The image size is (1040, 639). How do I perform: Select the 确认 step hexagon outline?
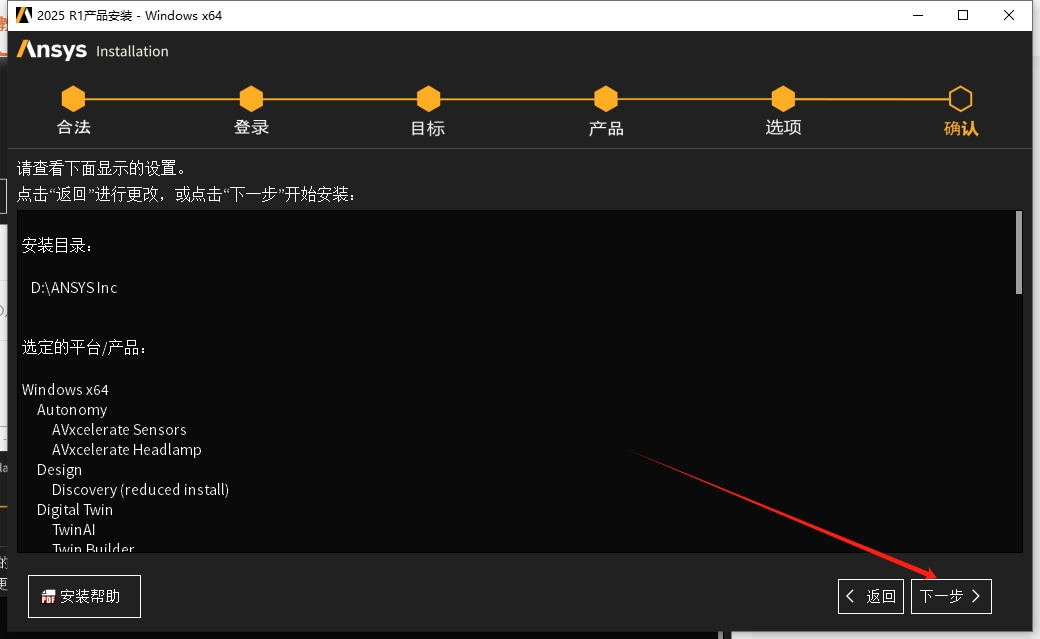point(960,99)
